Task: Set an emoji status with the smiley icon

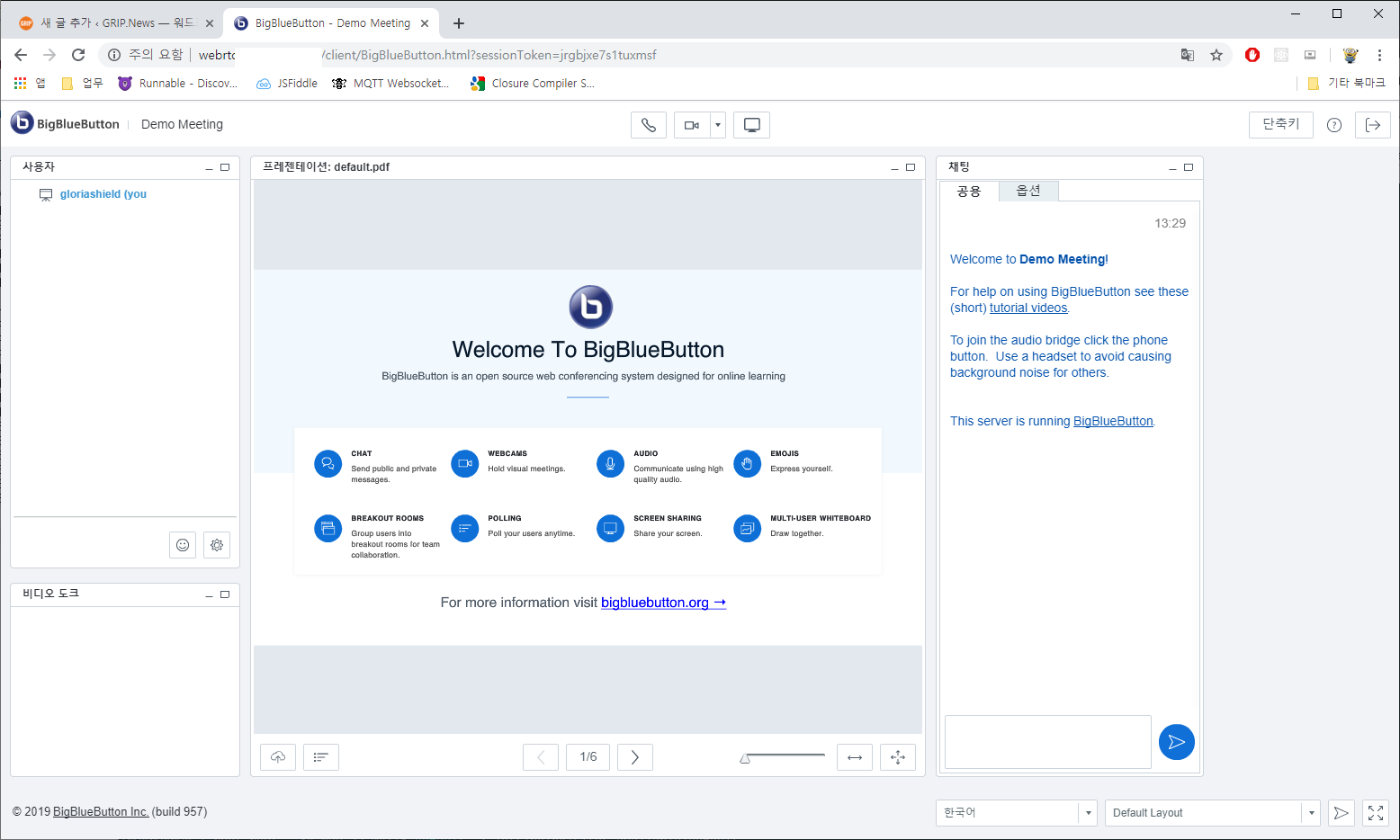Action: click(x=182, y=545)
